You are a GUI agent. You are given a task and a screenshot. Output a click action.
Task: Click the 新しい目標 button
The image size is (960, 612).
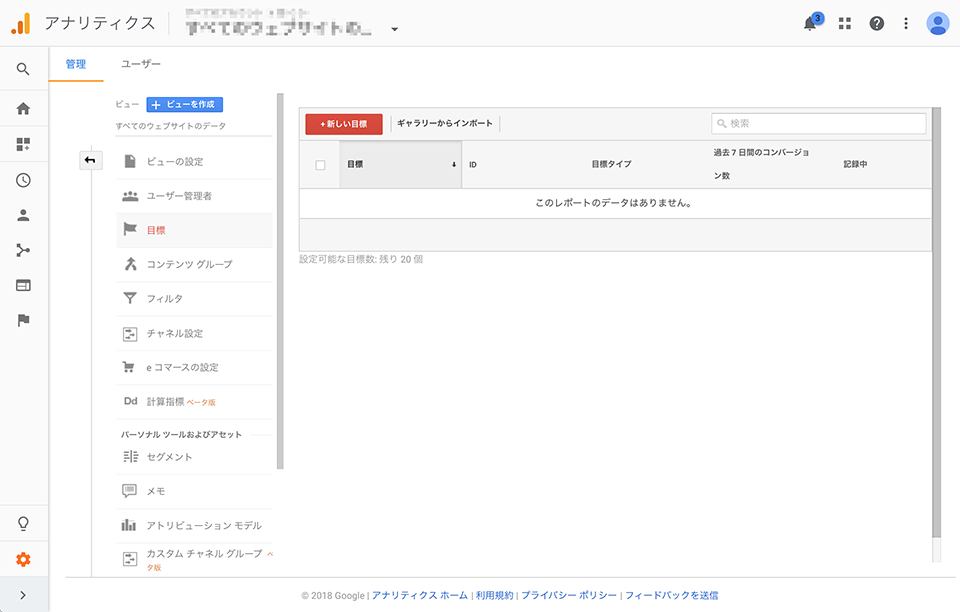point(344,124)
